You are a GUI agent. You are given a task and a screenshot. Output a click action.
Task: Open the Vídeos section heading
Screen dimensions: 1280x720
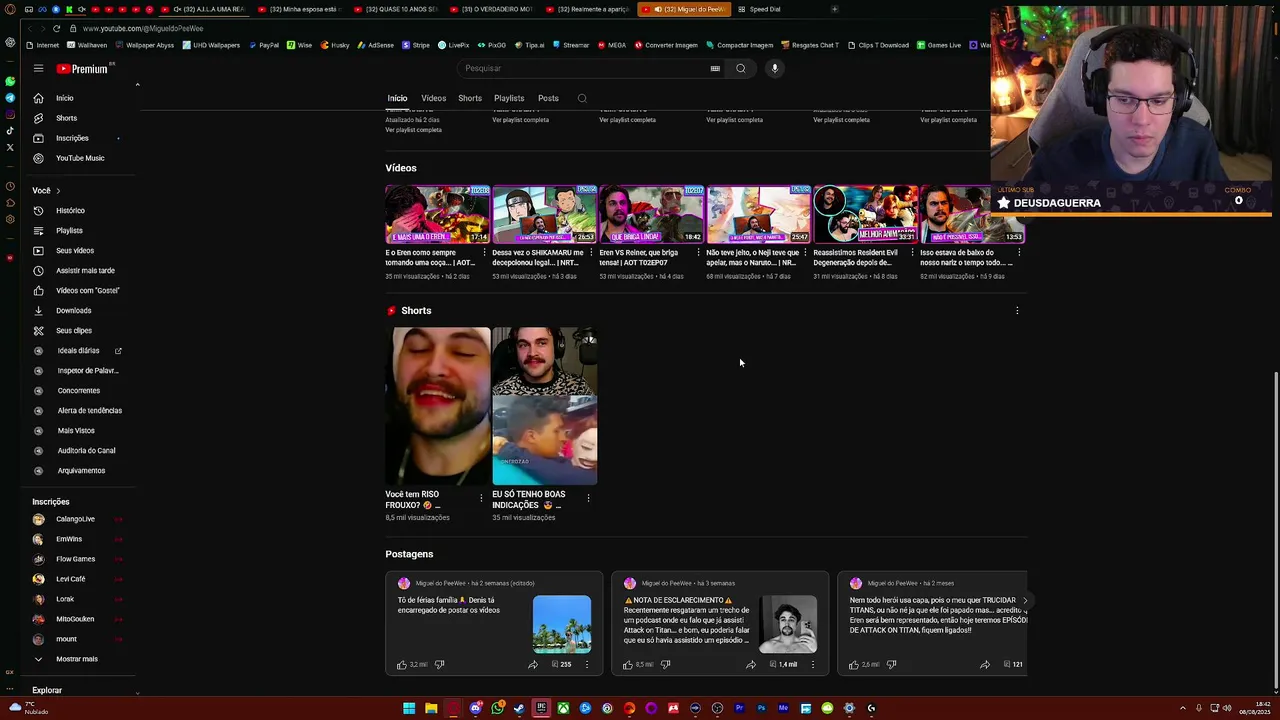point(401,168)
